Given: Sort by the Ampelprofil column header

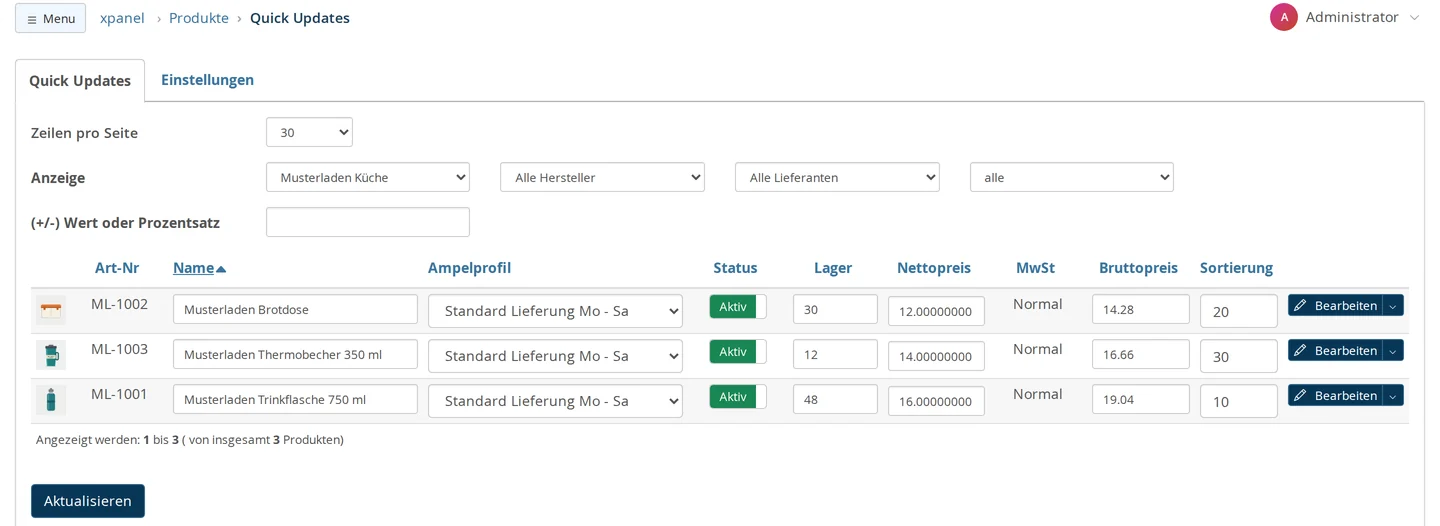Looking at the screenshot, I should pos(469,268).
